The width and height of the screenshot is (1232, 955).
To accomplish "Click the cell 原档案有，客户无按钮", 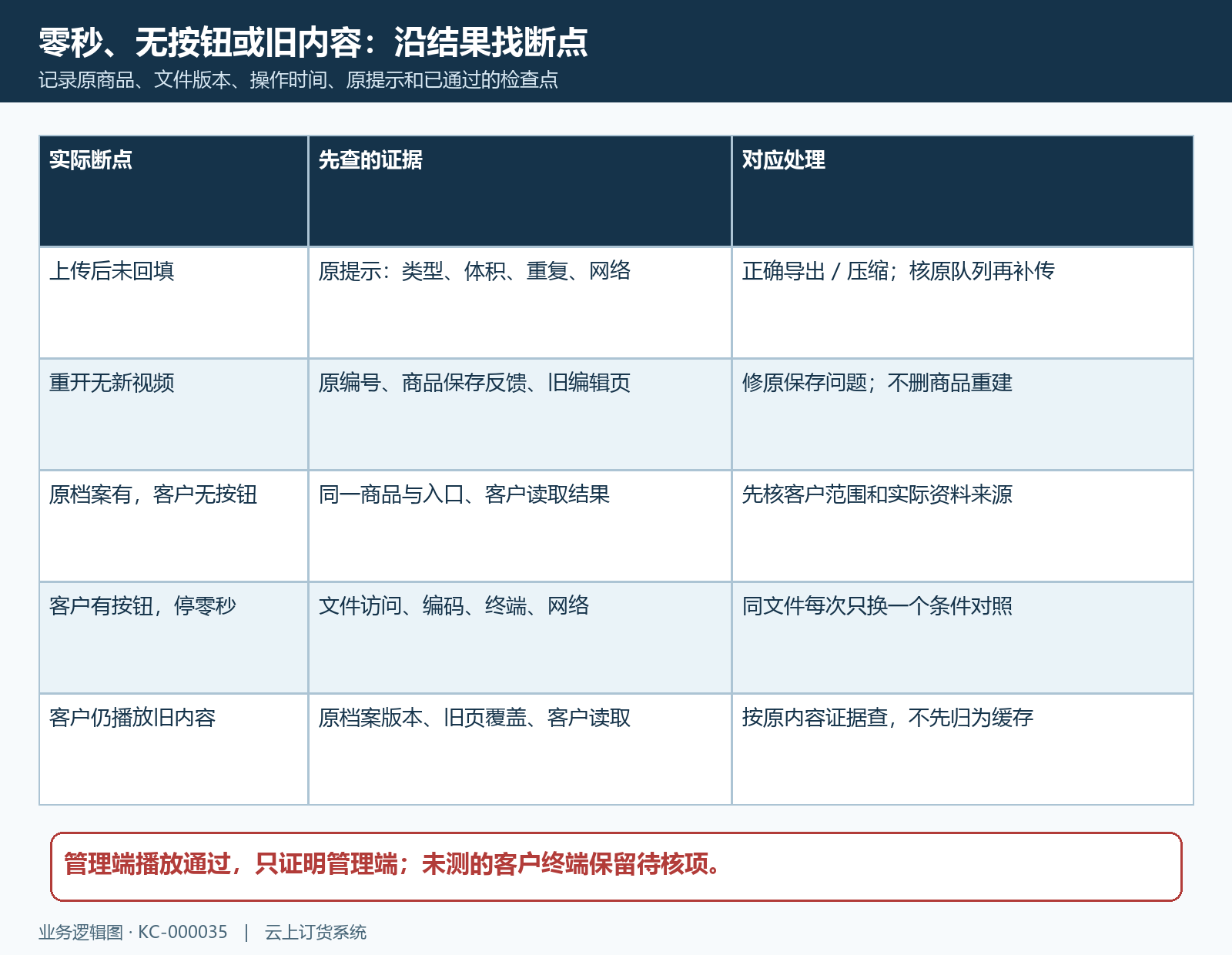I will 174,526.
